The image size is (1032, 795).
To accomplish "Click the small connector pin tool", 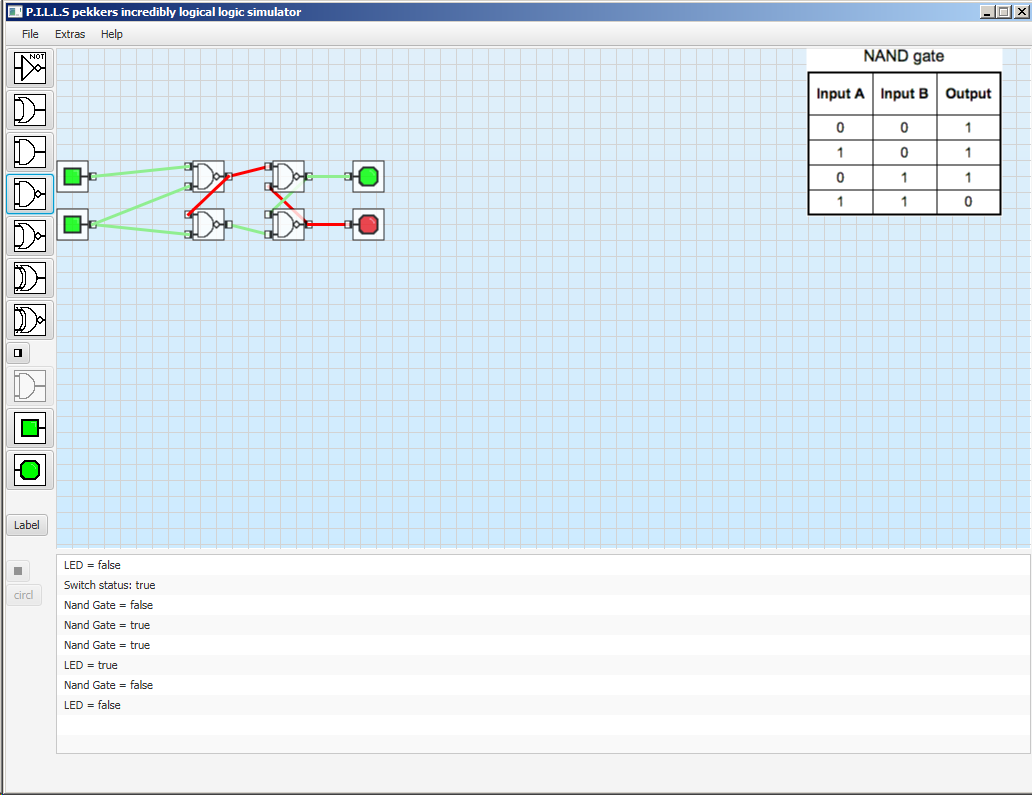I will [18, 353].
